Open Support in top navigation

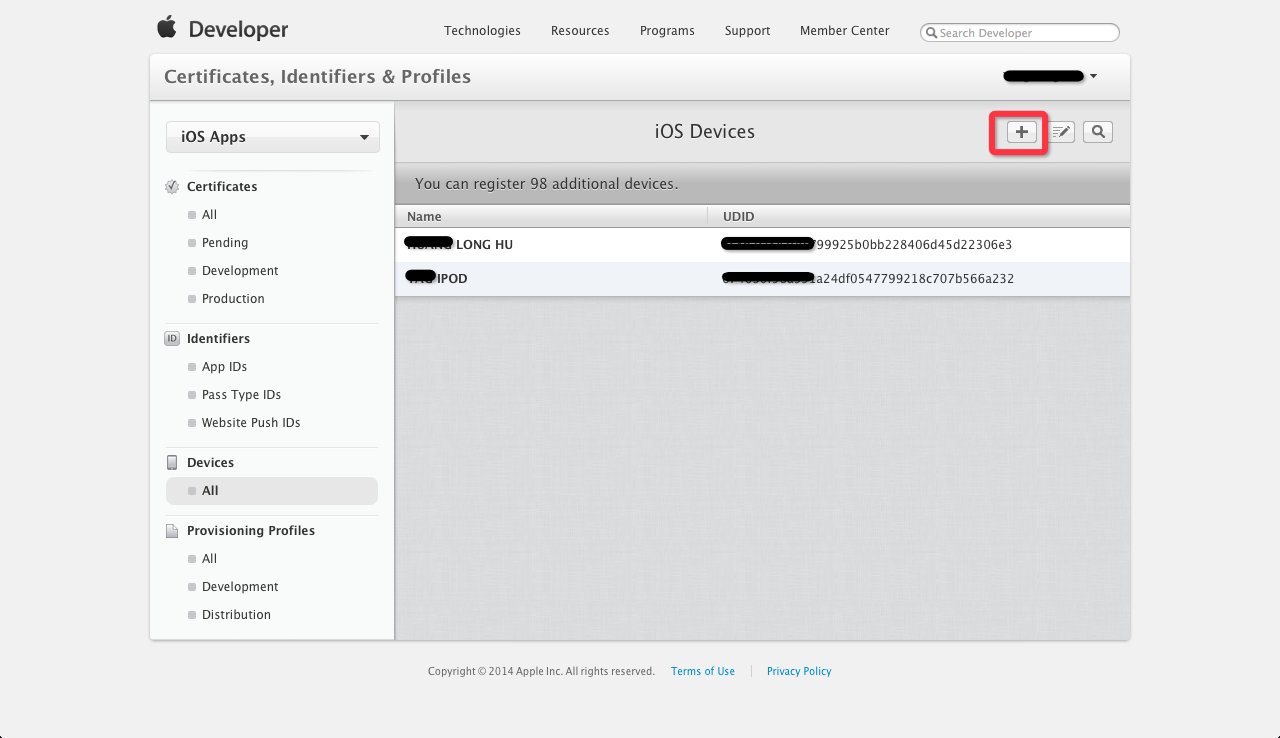pyautogui.click(x=747, y=31)
